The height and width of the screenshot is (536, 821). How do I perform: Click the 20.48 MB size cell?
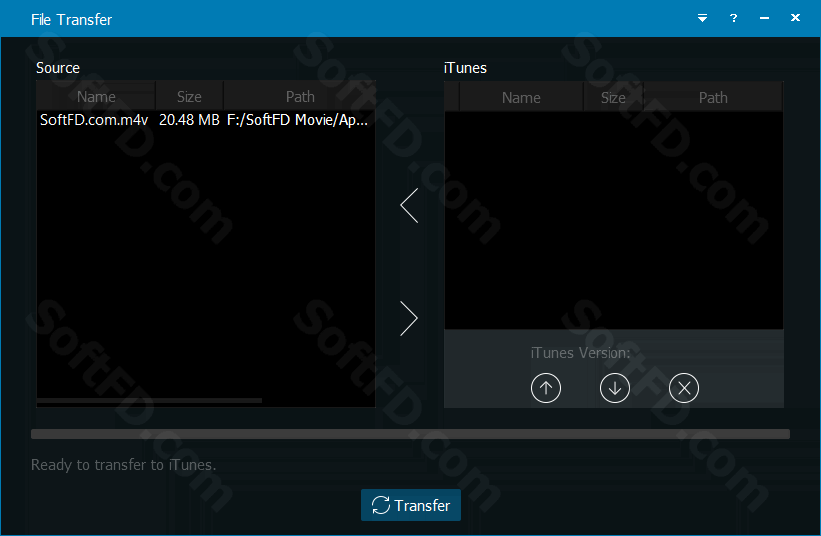pyautogui.click(x=189, y=120)
